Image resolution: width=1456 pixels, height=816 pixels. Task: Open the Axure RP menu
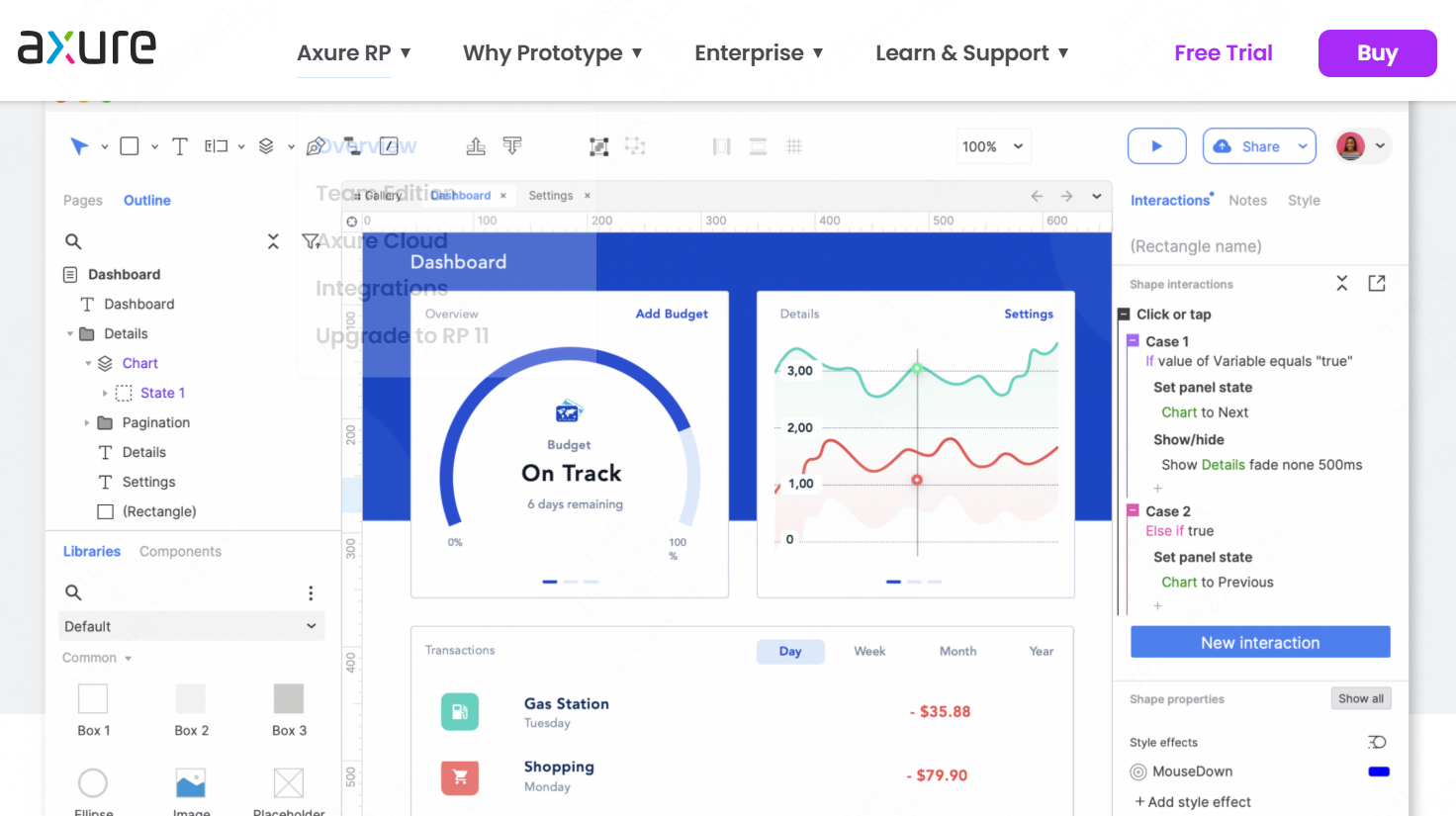point(354,52)
